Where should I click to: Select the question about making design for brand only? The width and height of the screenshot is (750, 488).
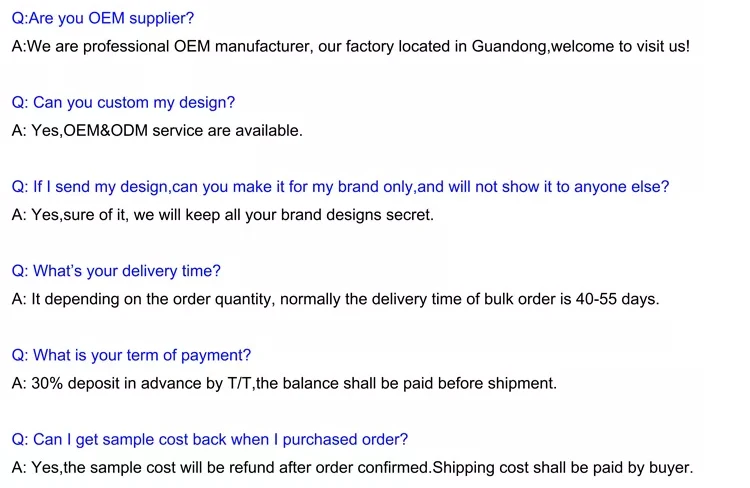340,186
